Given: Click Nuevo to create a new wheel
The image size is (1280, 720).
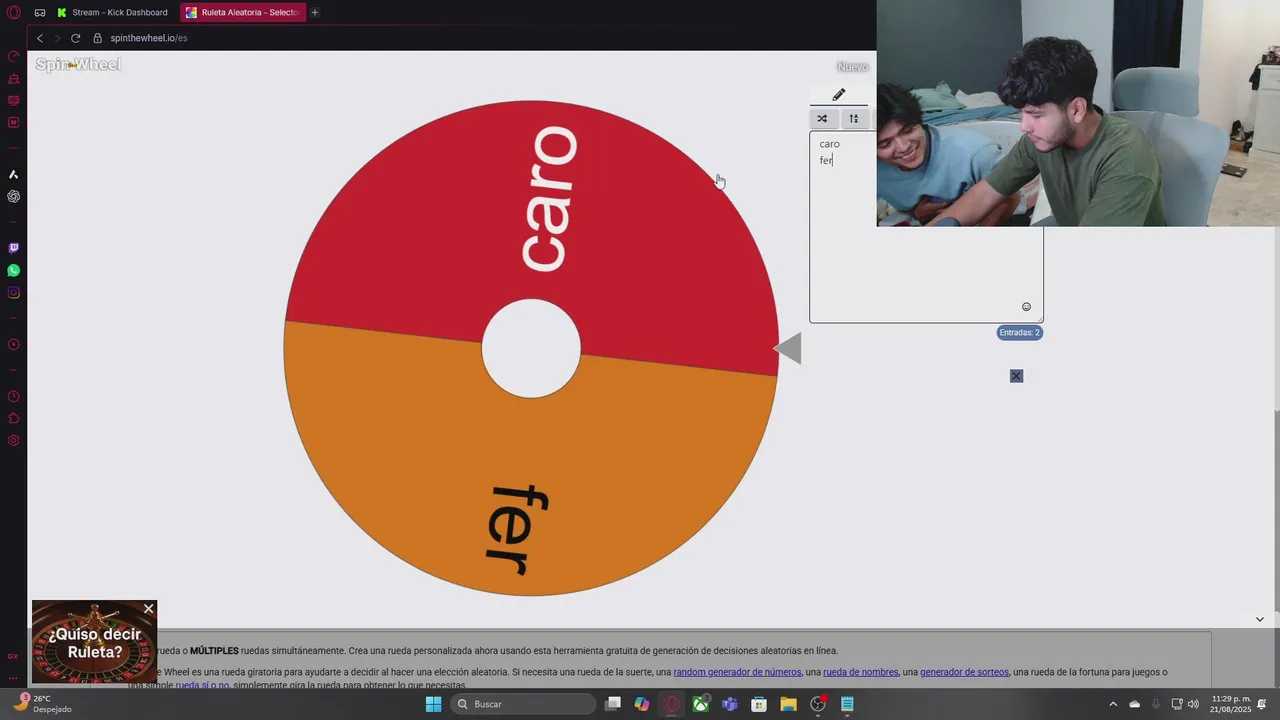Looking at the screenshot, I should tap(852, 67).
